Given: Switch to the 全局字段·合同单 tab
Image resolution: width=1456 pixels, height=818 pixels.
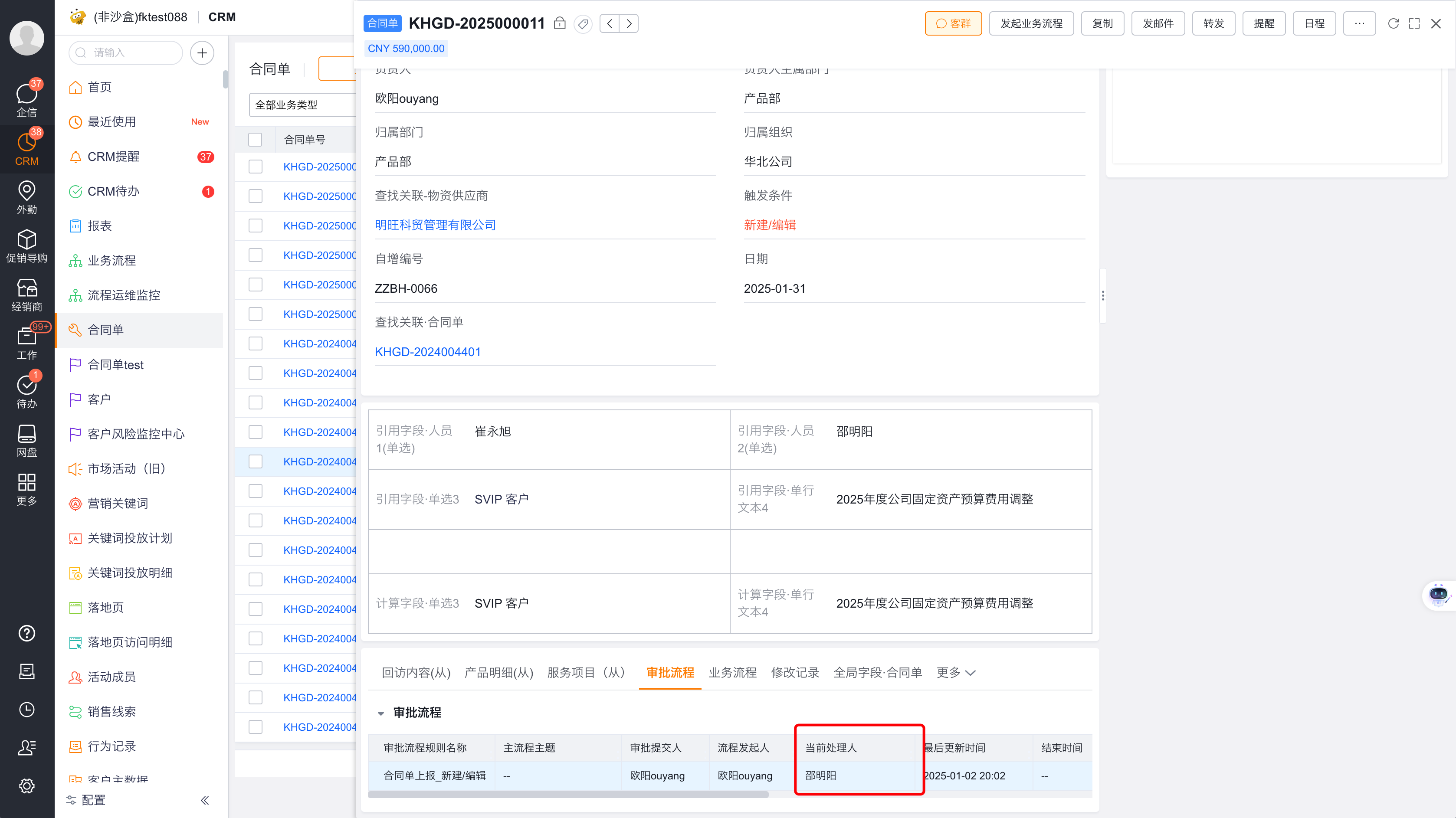Looking at the screenshot, I should (877, 672).
